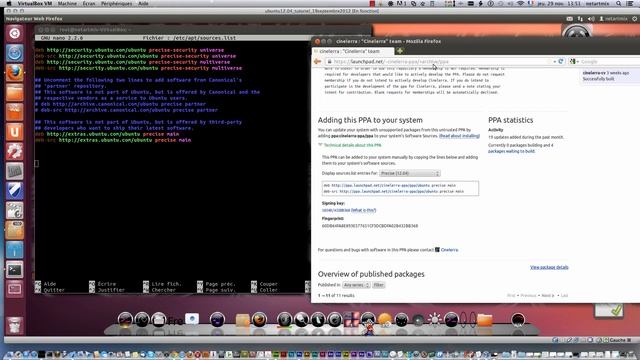This screenshot has height=360, width=640.
Task: Go to Next page of results
Action: coord(547,295)
